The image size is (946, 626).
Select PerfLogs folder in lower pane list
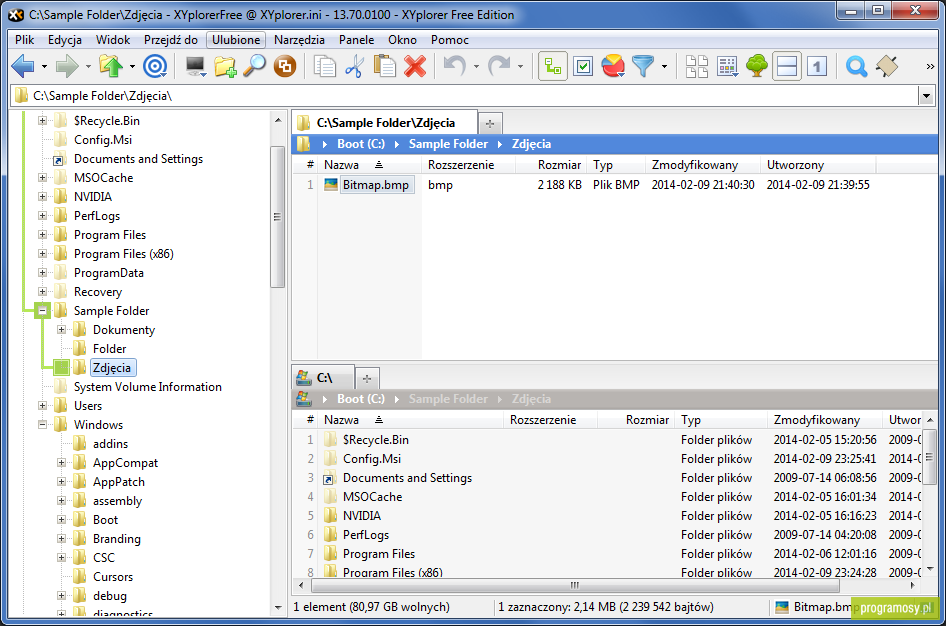(x=366, y=535)
